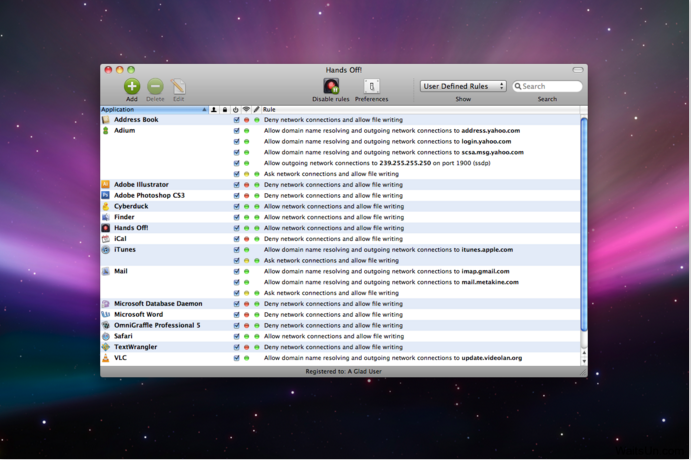Image resolution: width=691 pixels, height=460 pixels.
Task: Click the toolbar toggle pill button
Action: (x=578, y=70)
